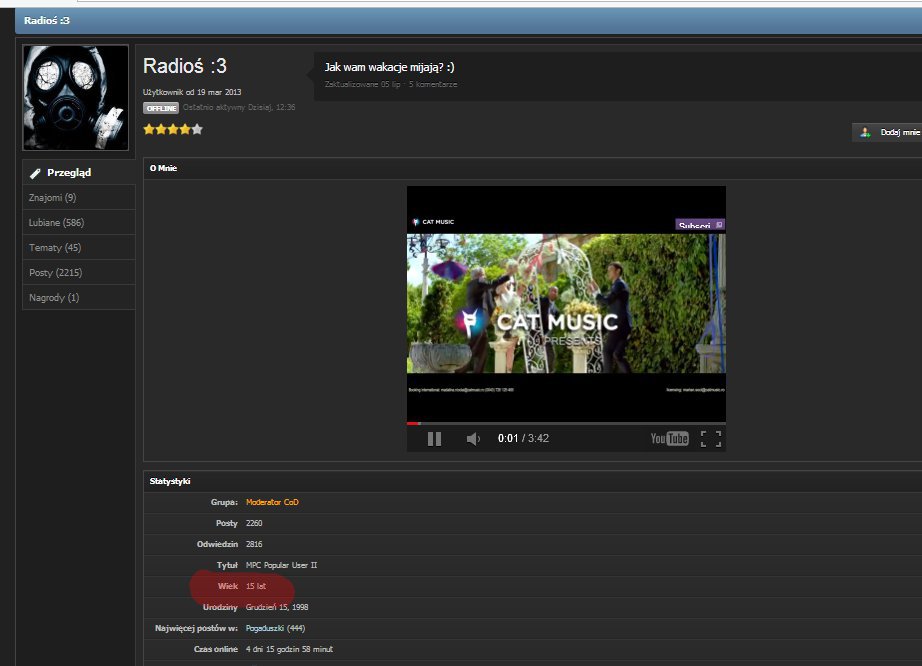Image resolution: width=922 pixels, height=666 pixels.
Task: Click the online time 4 dni 15 godzin
Action: pyautogui.click(x=289, y=649)
